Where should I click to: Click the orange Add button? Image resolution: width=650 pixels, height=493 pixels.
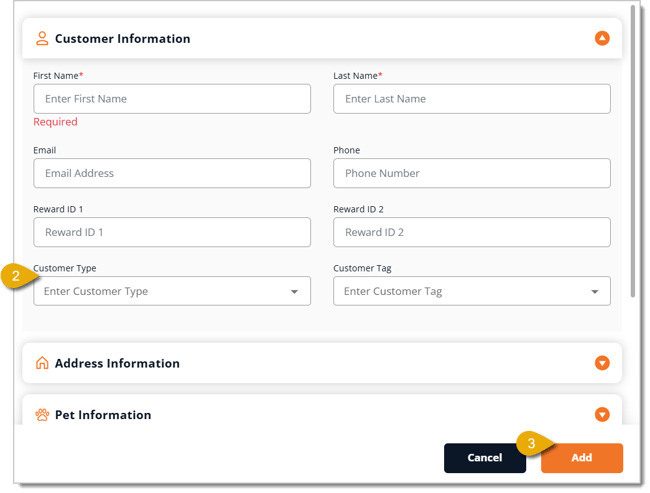click(x=582, y=458)
